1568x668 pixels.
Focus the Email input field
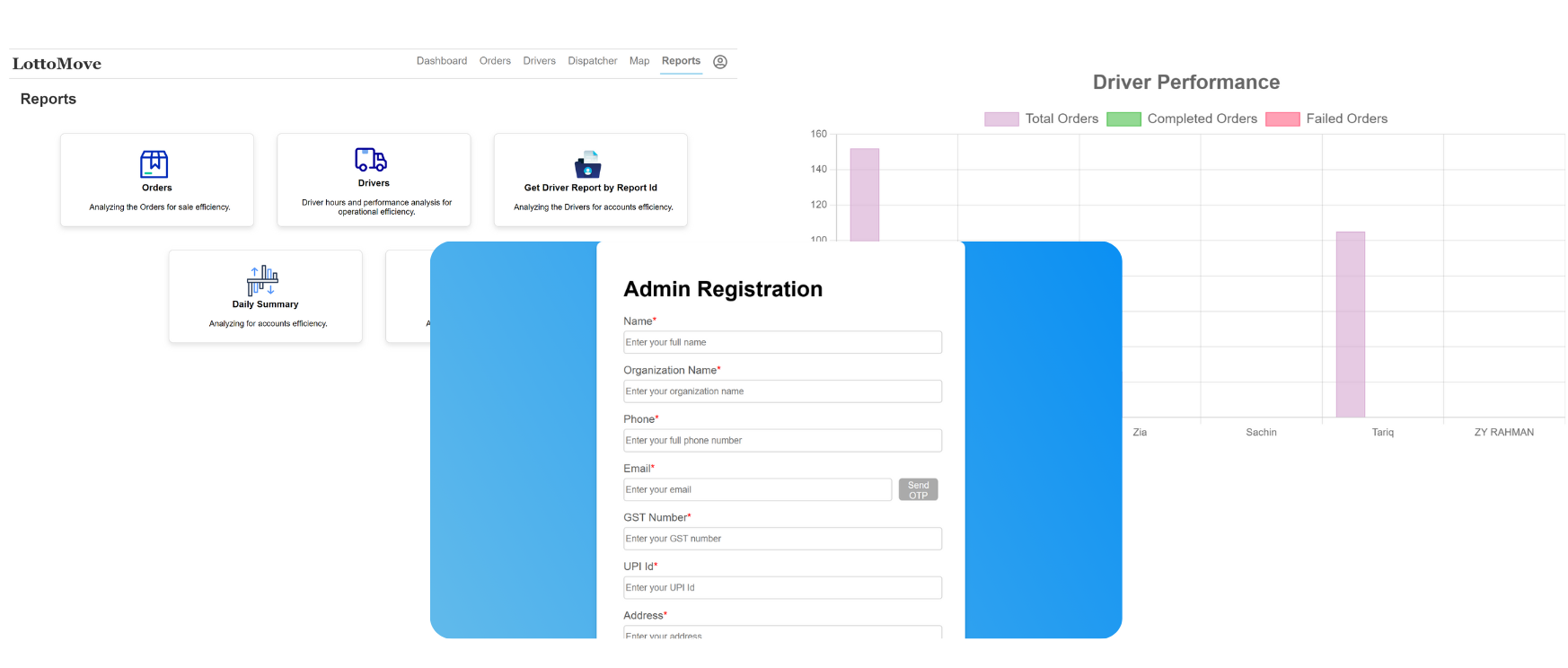point(758,489)
